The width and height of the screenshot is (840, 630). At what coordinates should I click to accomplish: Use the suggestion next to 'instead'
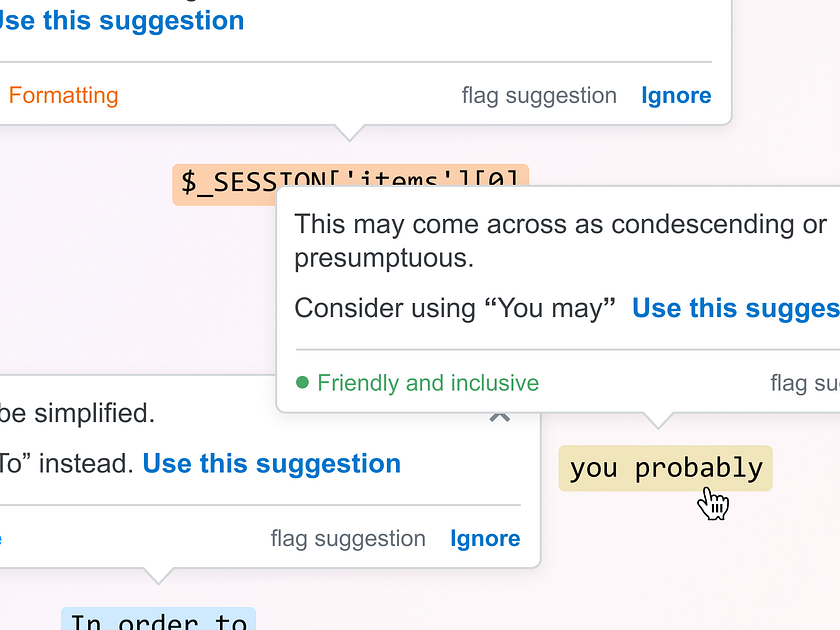coord(271,464)
